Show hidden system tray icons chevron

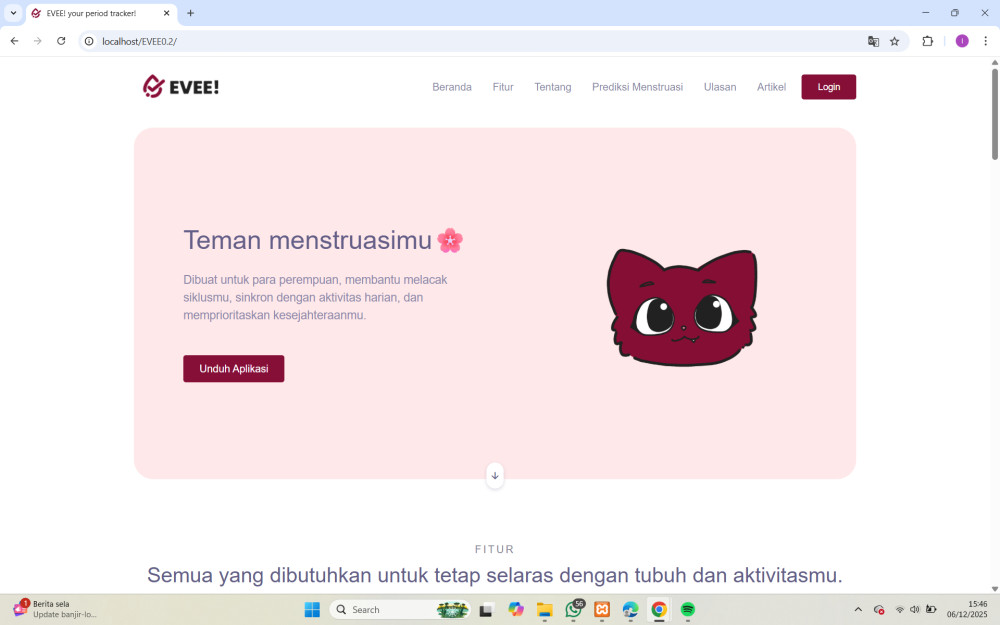coord(857,609)
